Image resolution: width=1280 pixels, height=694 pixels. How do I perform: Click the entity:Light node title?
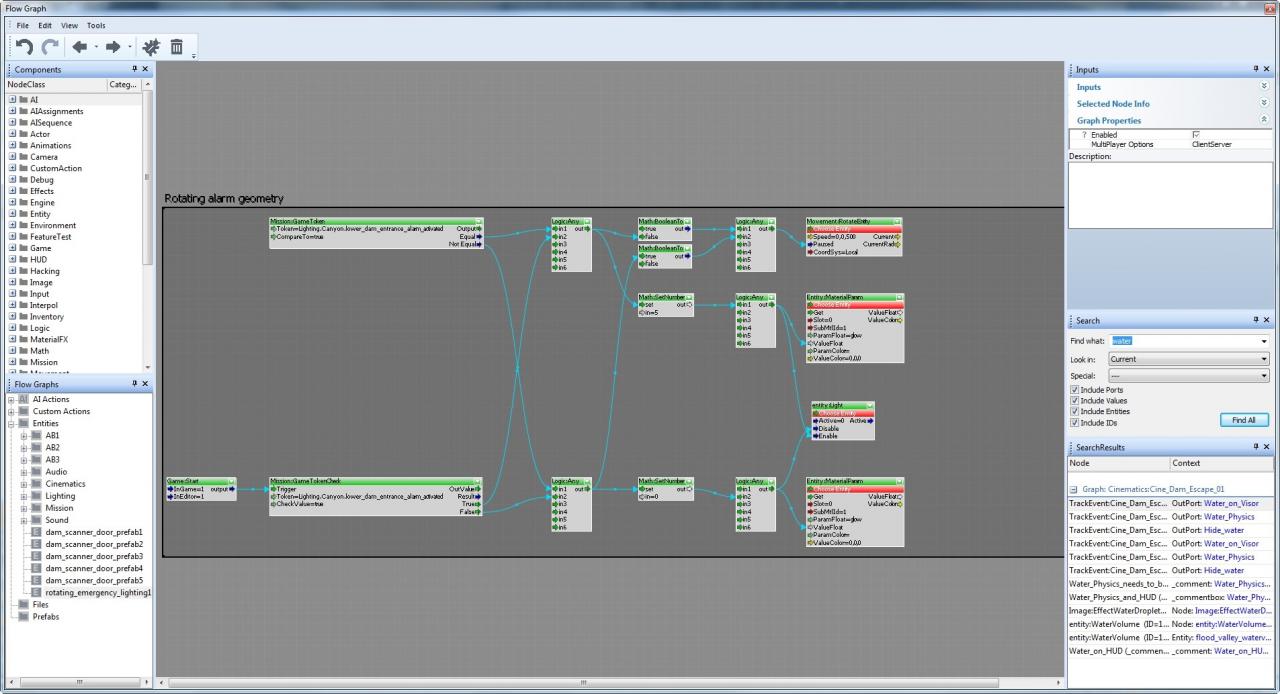(x=843, y=405)
